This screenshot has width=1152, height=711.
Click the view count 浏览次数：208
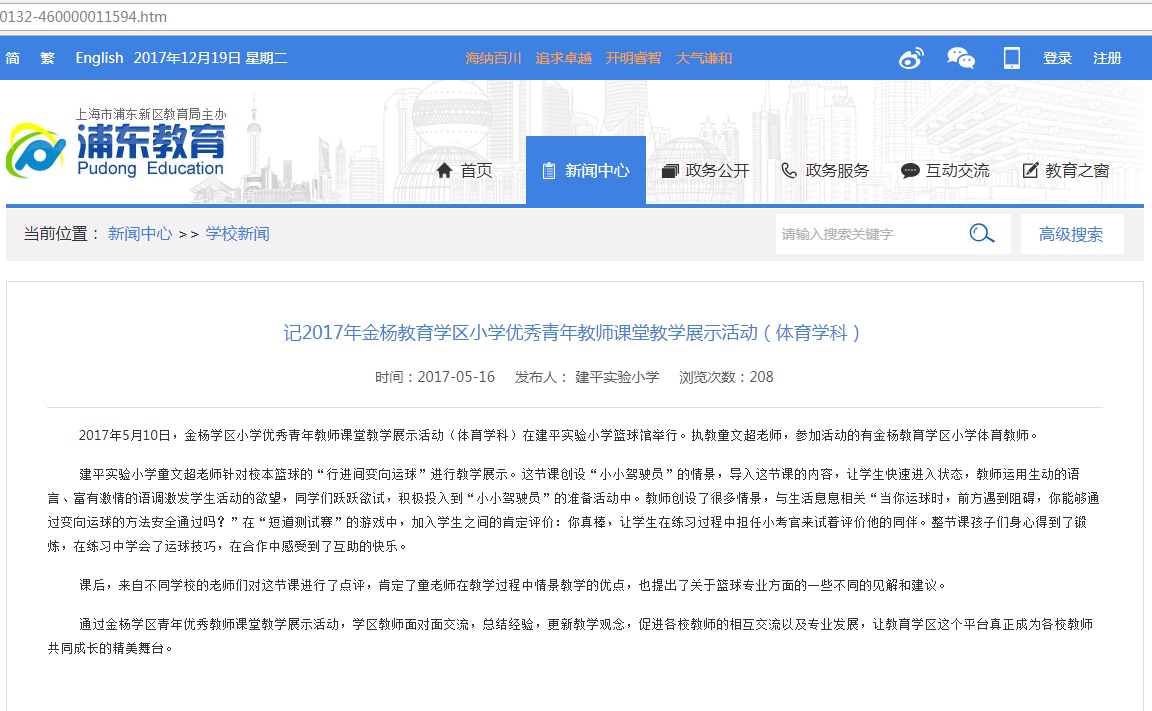point(726,377)
